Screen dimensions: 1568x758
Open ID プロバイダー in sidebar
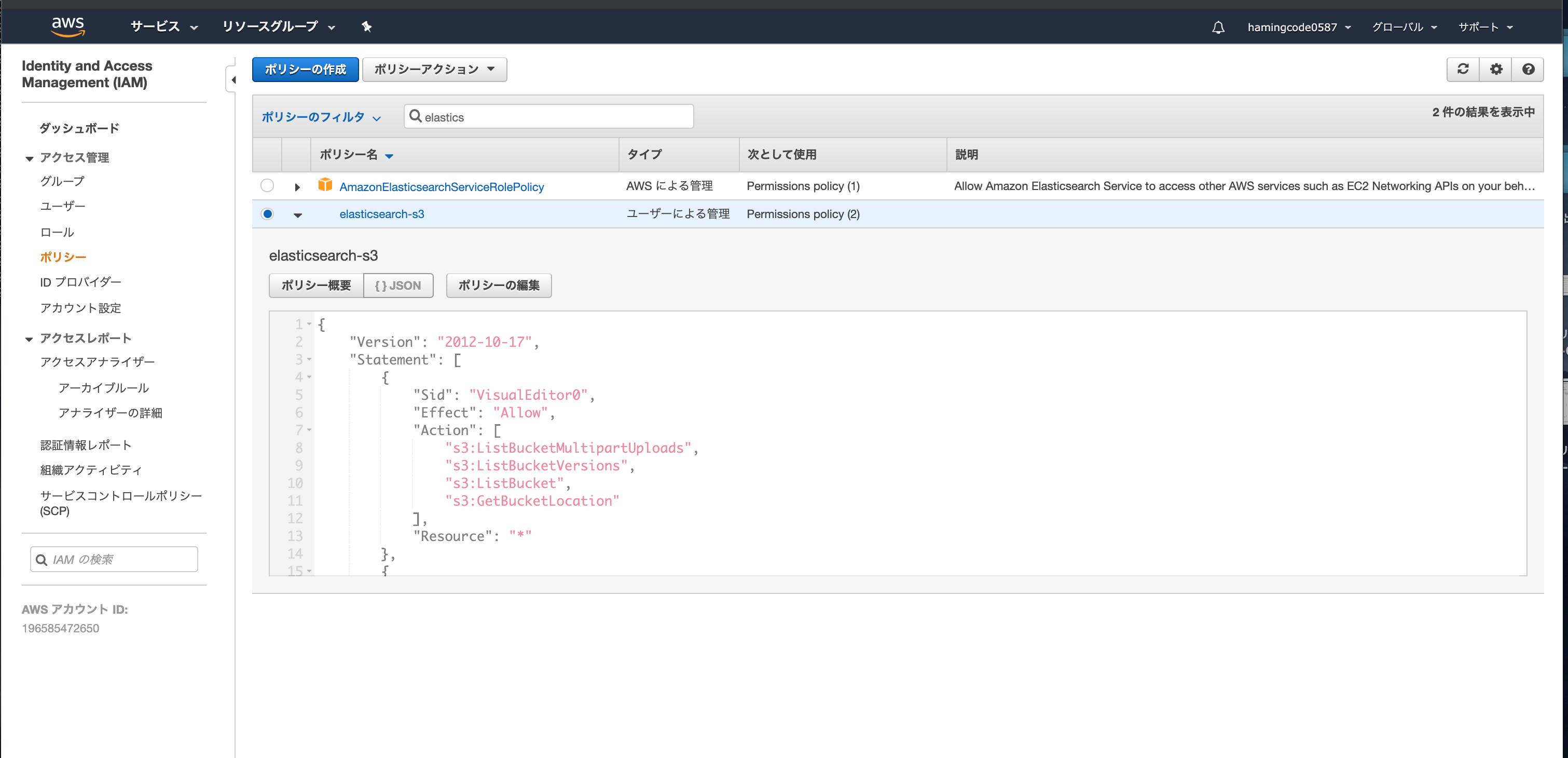(80, 282)
